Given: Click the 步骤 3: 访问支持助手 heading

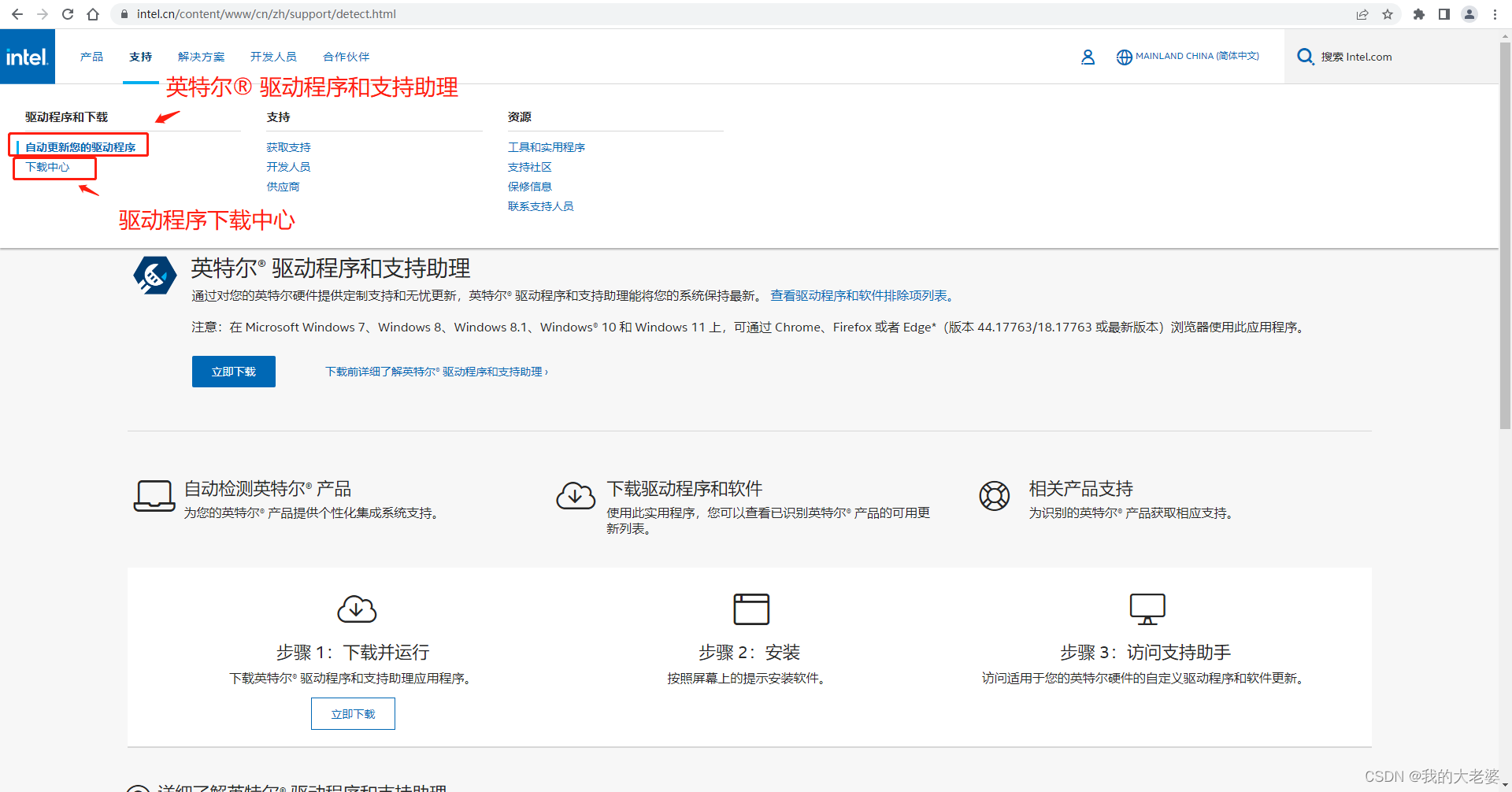Looking at the screenshot, I should tap(1145, 652).
